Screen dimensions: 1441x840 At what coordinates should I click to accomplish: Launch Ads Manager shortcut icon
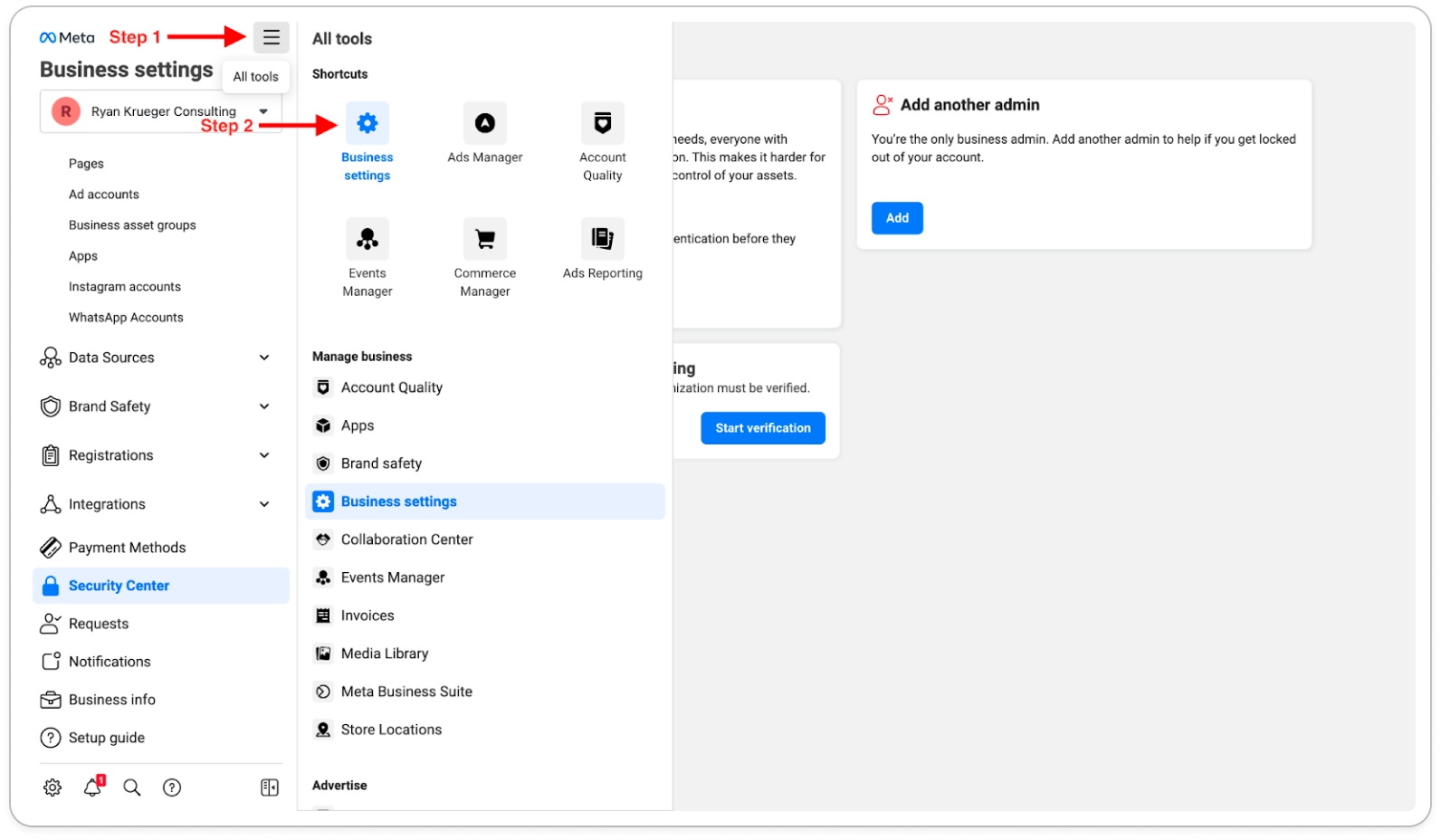click(484, 123)
